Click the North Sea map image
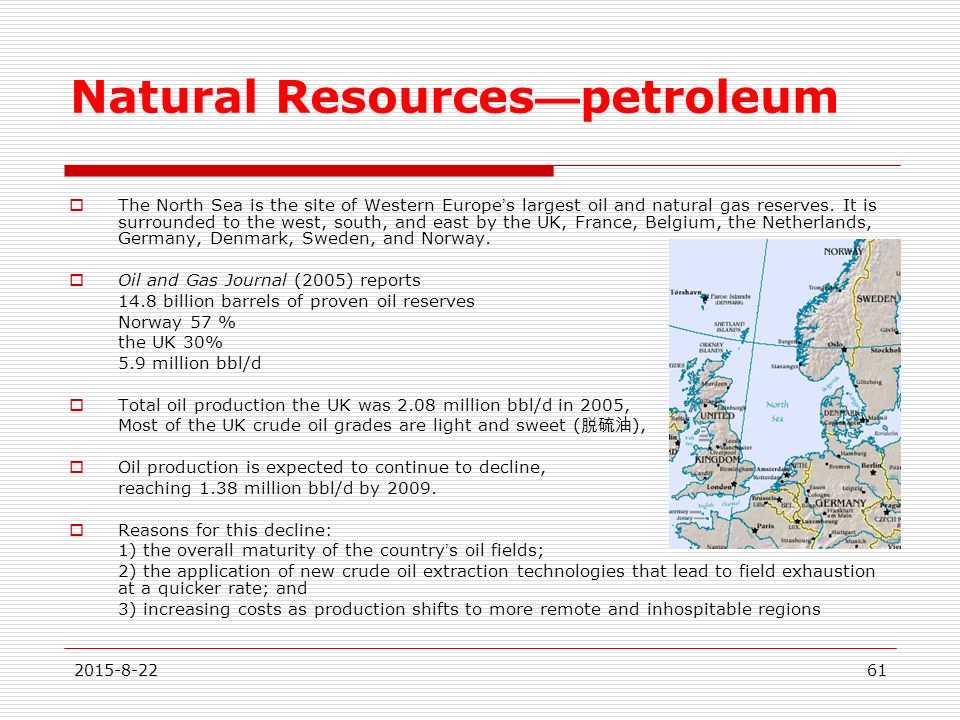960x720 pixels. coord(785,394)
